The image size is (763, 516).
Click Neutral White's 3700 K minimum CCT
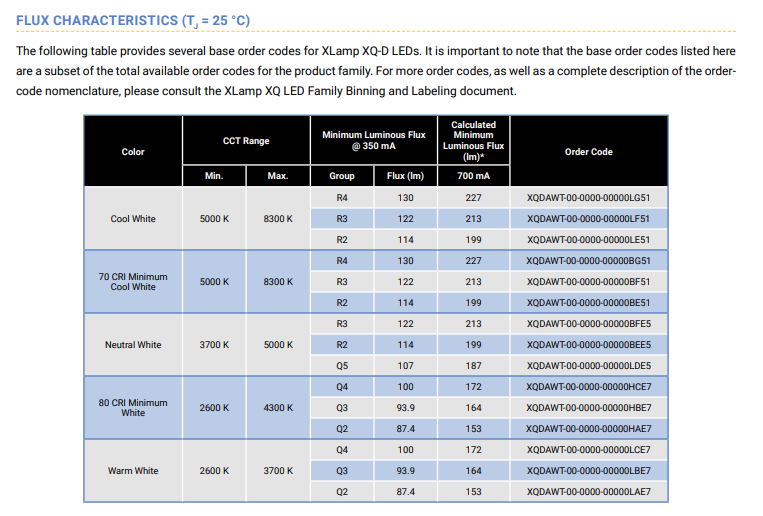click(x=214, y=345)
